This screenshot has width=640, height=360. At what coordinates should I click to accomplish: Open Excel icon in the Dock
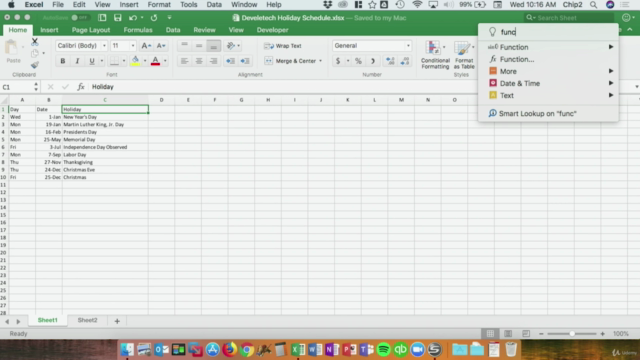(298, 349)
